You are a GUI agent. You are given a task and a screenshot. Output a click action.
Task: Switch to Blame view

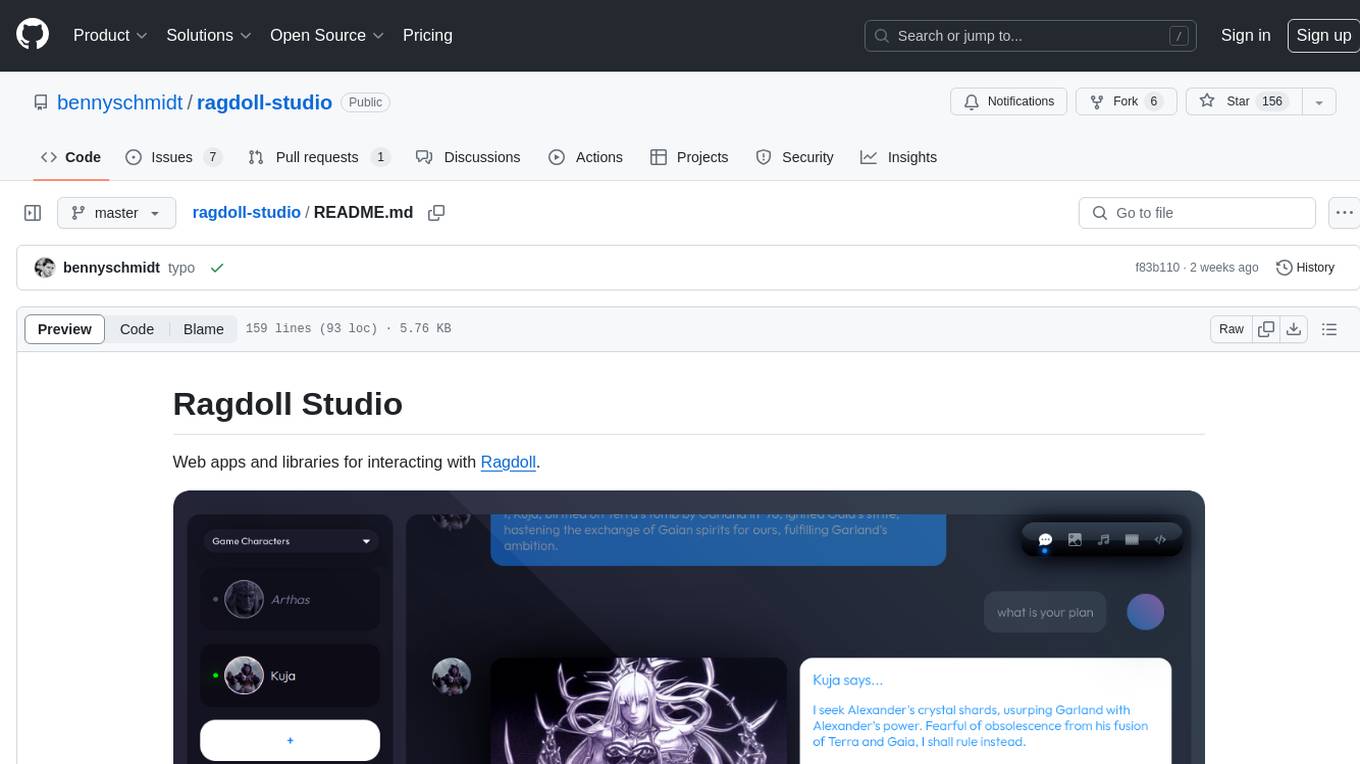pyautogui.click(x=203, y=329)
